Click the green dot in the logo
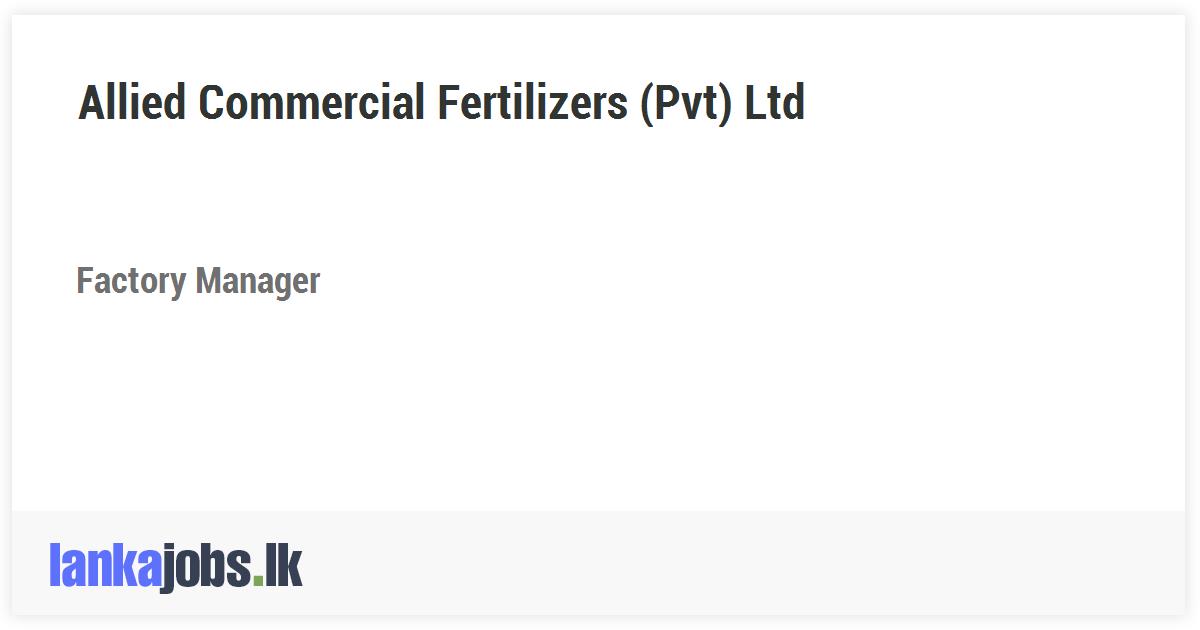Image resolution: width=1200 pixels, height=630 pixels. coord(259,579)
